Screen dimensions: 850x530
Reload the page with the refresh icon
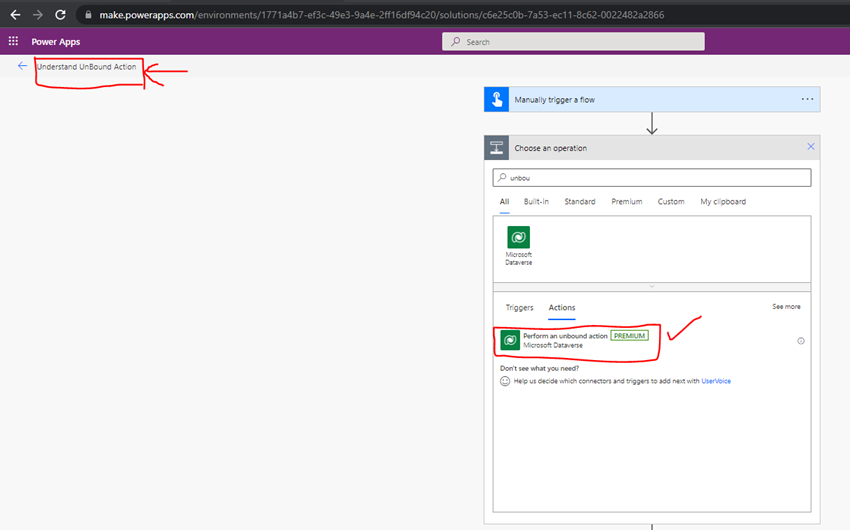pos(60,15)
